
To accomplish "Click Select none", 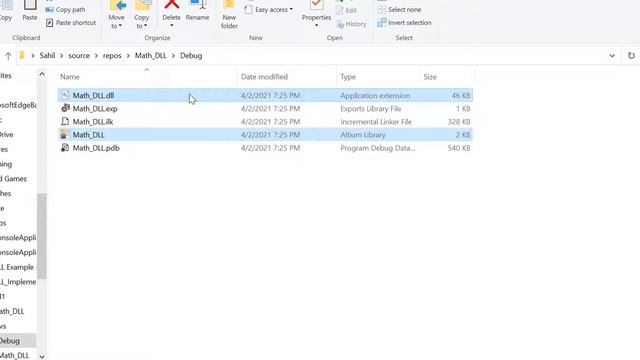I will click(x=400, y=9).
